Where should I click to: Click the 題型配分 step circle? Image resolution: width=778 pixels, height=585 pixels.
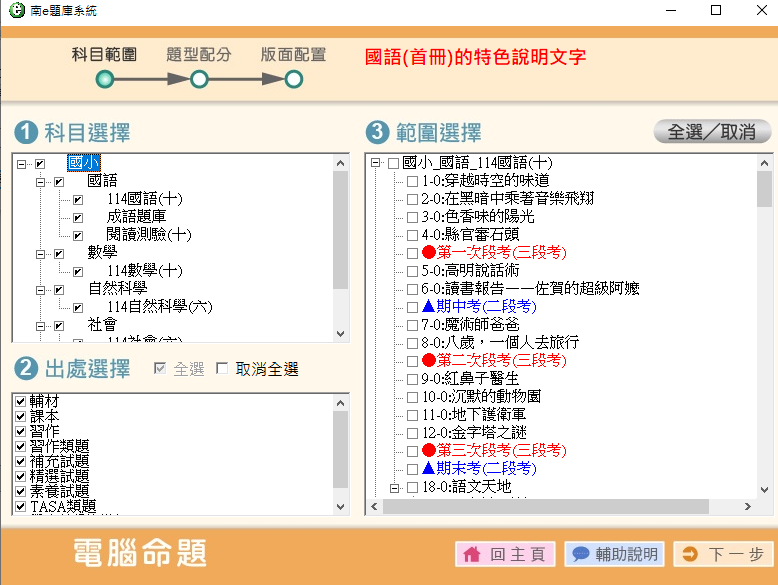(x=199, y=79)
